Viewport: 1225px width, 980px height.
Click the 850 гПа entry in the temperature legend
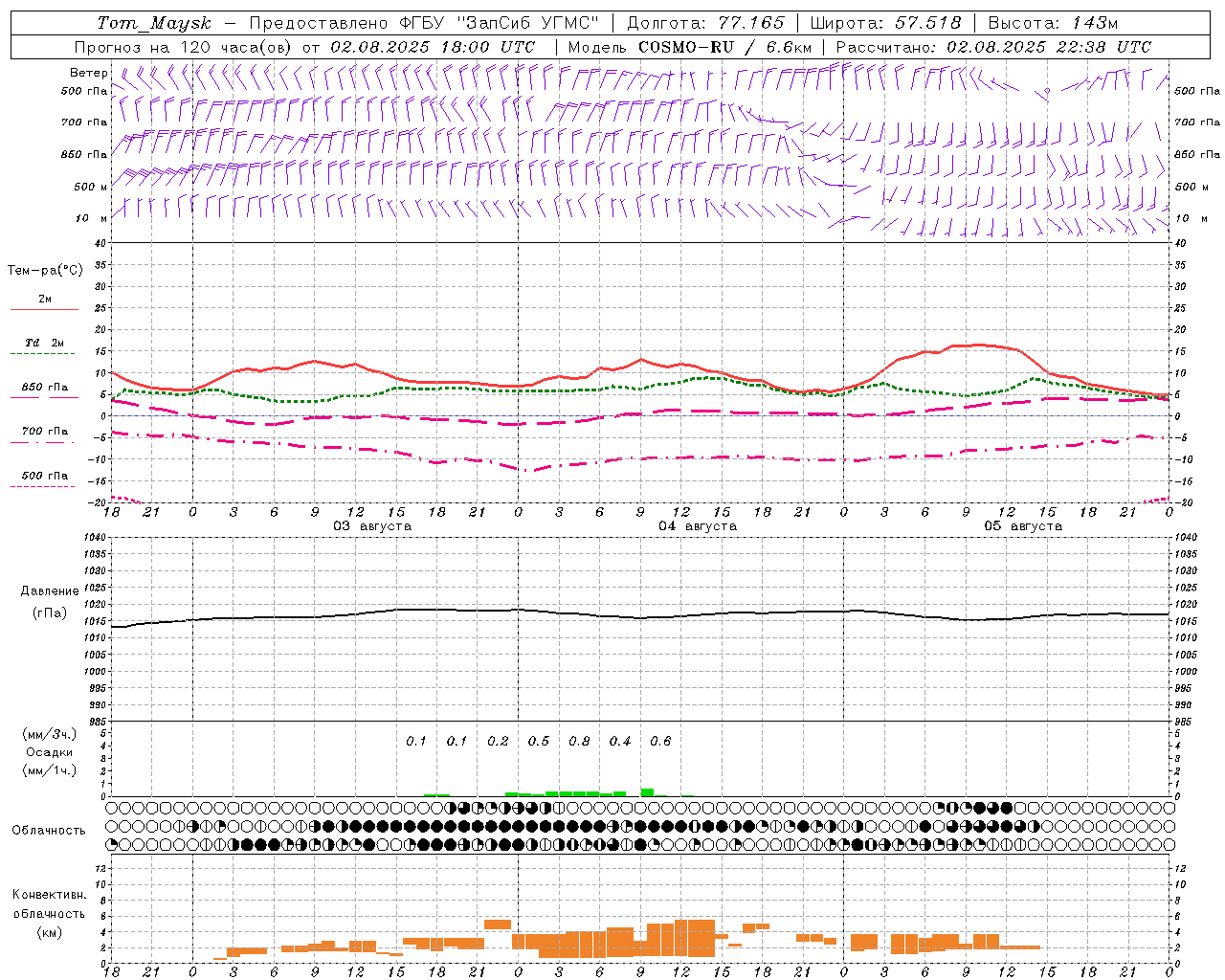point(45,388)
